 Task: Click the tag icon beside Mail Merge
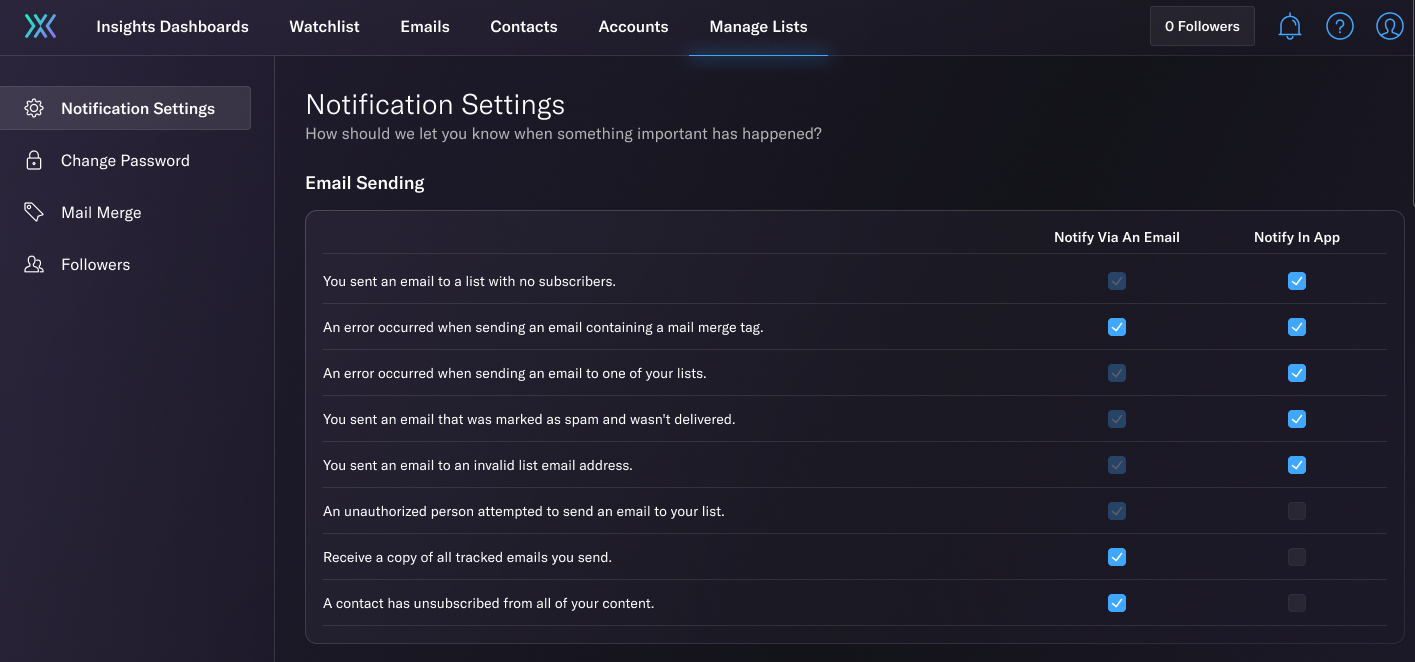coord(34,212)
